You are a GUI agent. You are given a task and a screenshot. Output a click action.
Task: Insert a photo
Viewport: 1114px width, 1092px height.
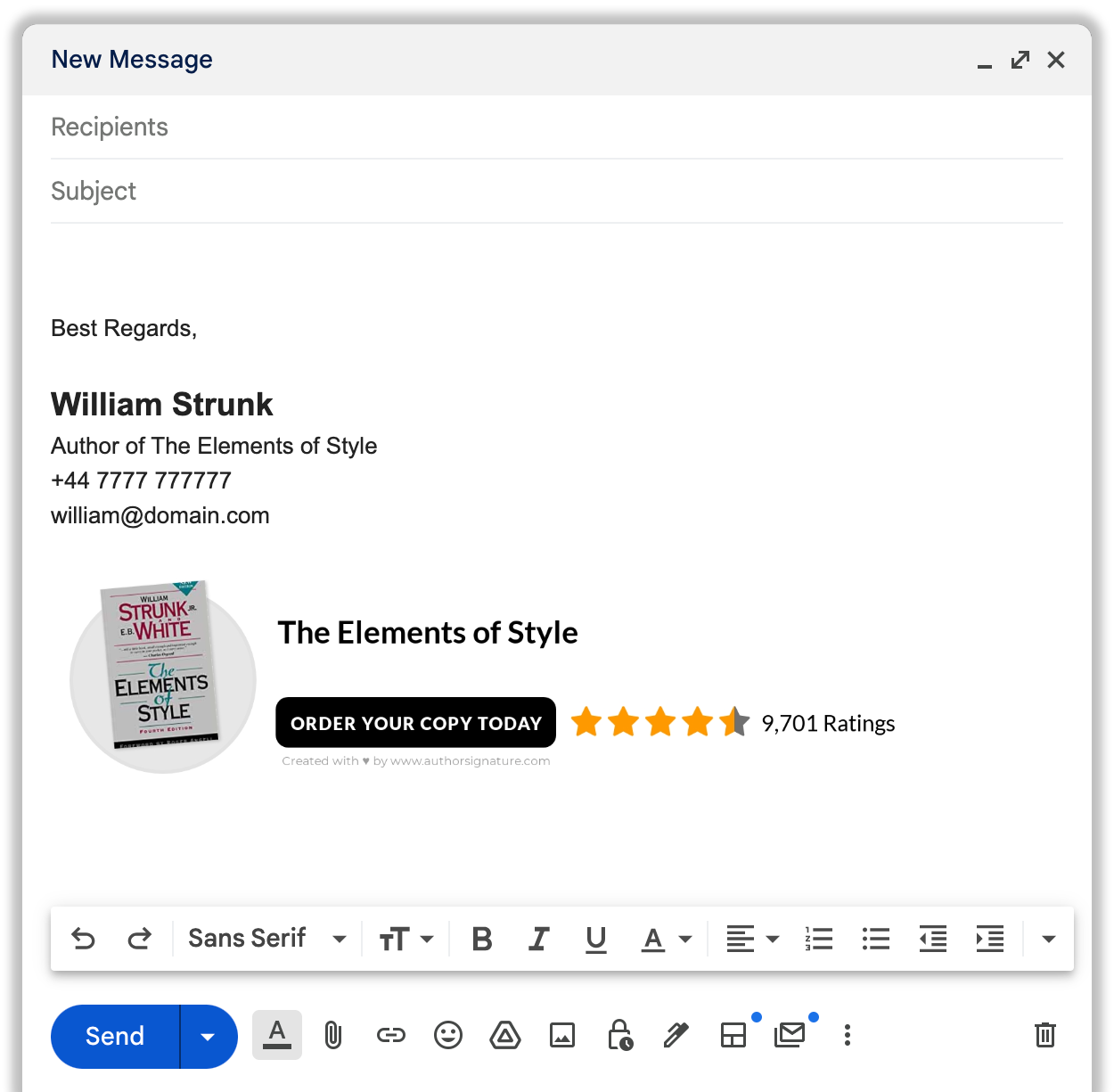point(562,1035)
